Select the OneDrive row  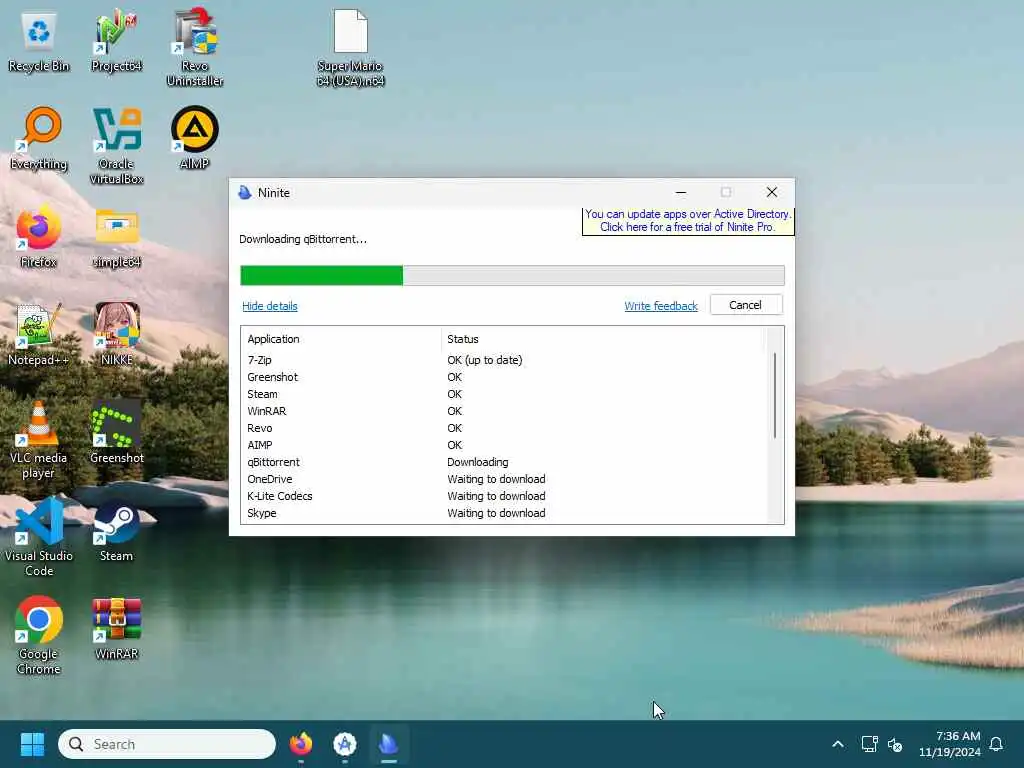[x=502, y=479]
